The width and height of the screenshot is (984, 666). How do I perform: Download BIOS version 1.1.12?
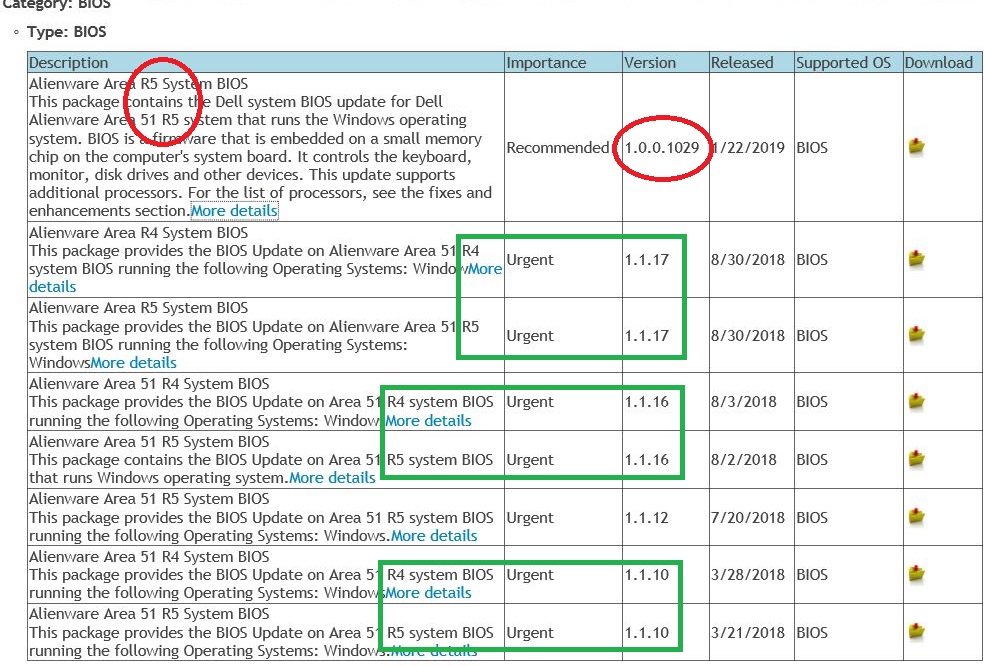pos(916,517)
